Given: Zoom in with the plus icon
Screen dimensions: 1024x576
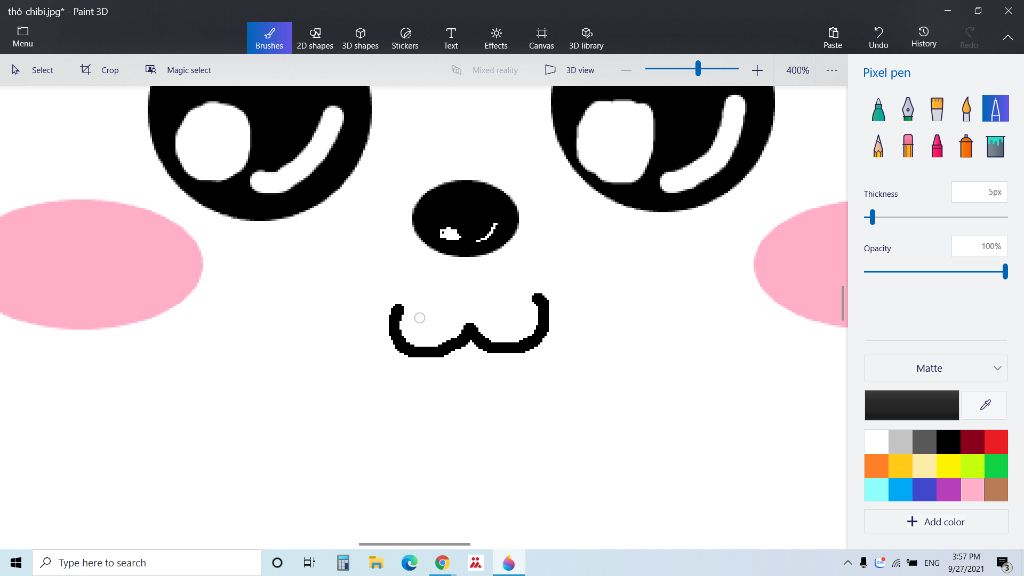Looking at the screenshot, I should pyautogui.click(x=757, y=70).
